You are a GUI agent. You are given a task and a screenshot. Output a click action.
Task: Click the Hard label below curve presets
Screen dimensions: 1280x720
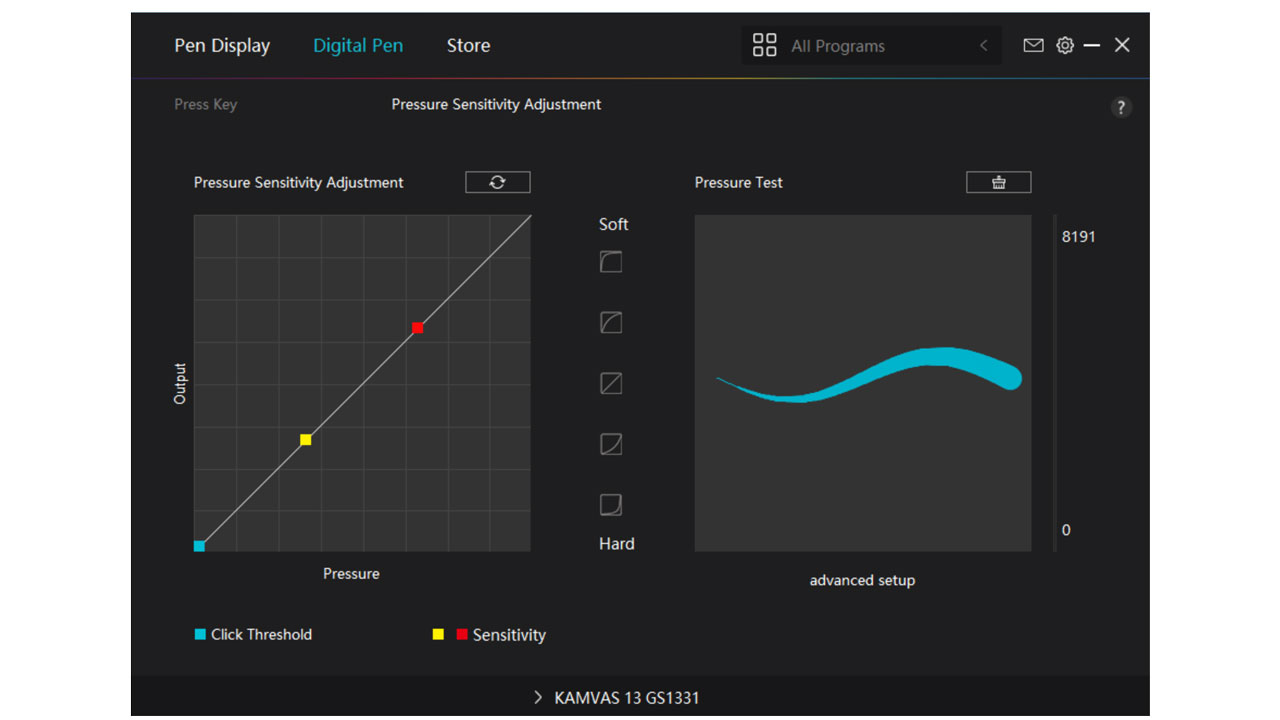(x=617, y=544)
